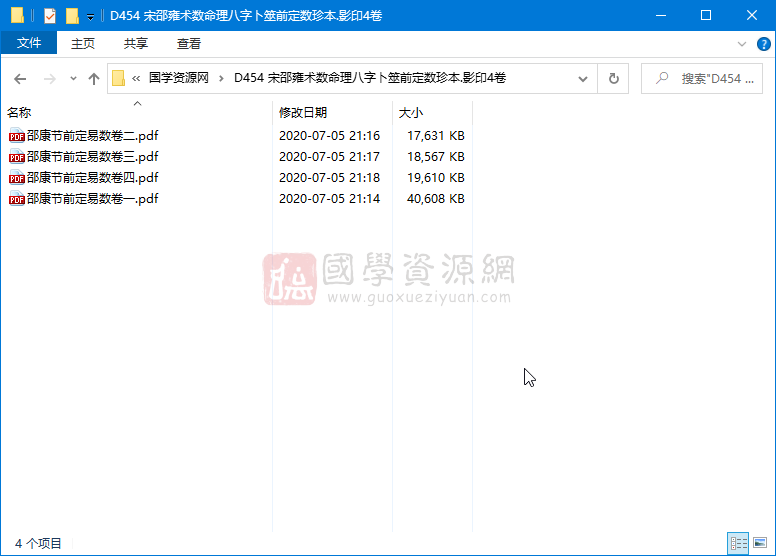776x556 pixels.
Task: Select file 邵康节前定易数卷一.pdf
Action: click(93, 199)
